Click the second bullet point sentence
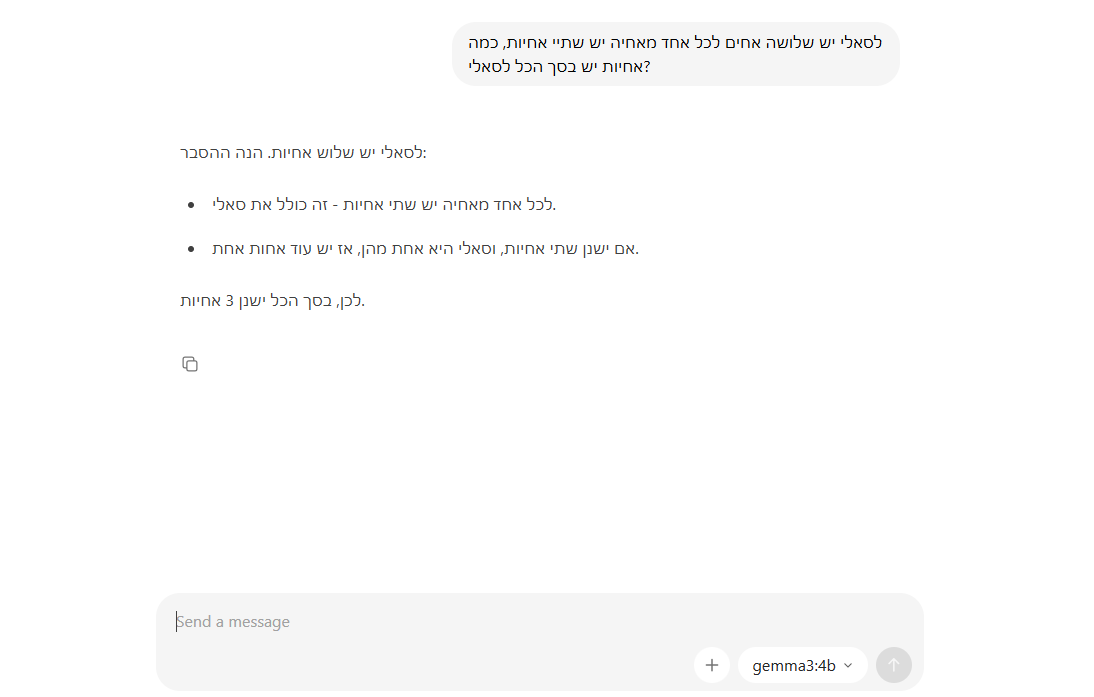Viewport: 1094px width, 697px height. pyautogui.click(x=425, y=248)
